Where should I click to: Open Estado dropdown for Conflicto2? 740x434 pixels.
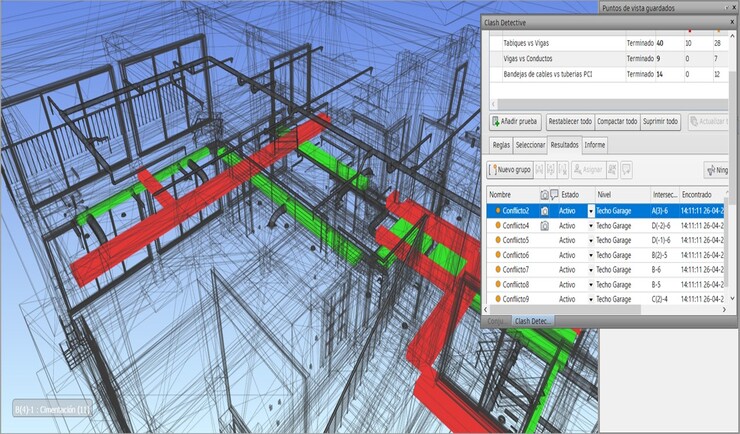(591, 211)
